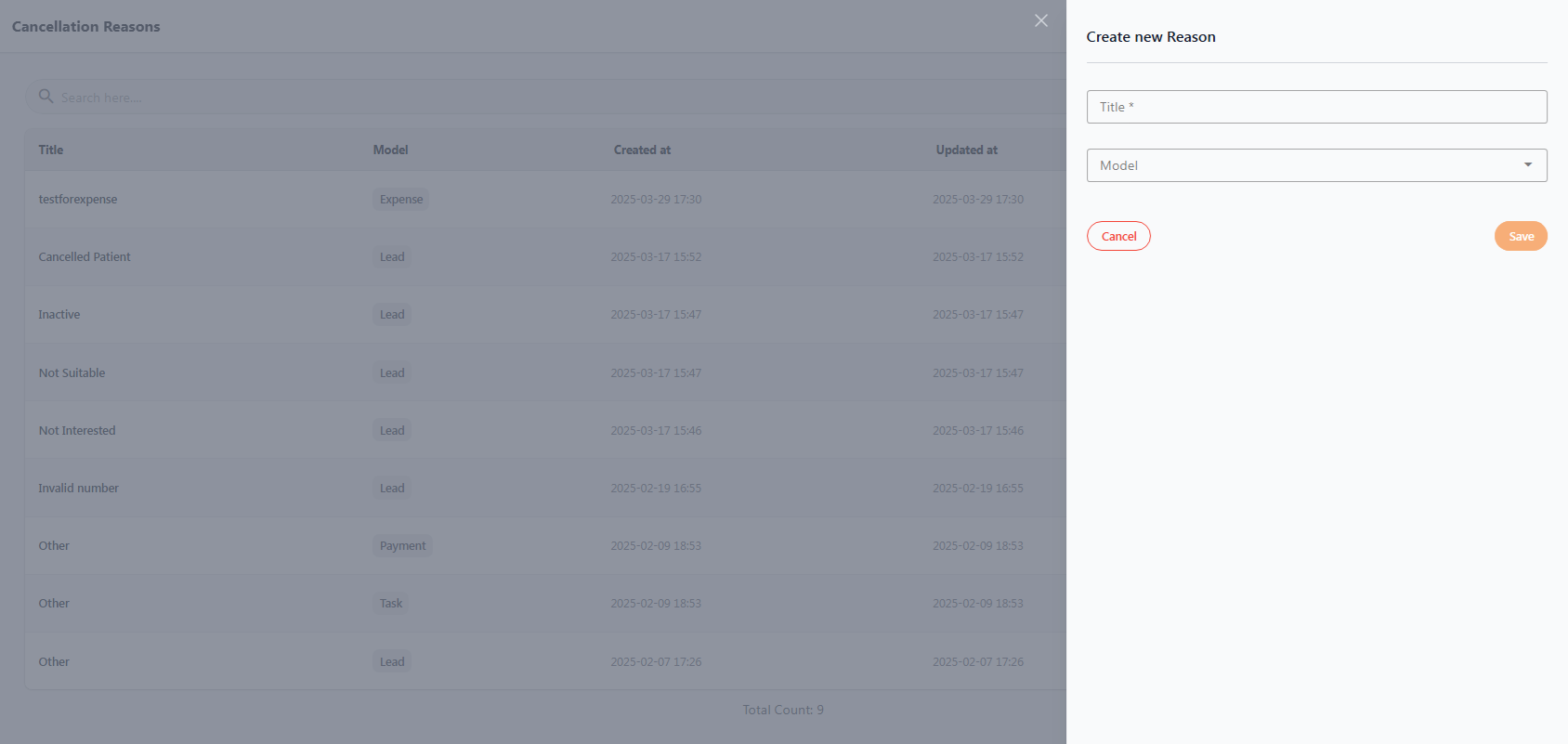Select the Not Interested reason
Screen dimensions: 1568x744
coord(77,430)
